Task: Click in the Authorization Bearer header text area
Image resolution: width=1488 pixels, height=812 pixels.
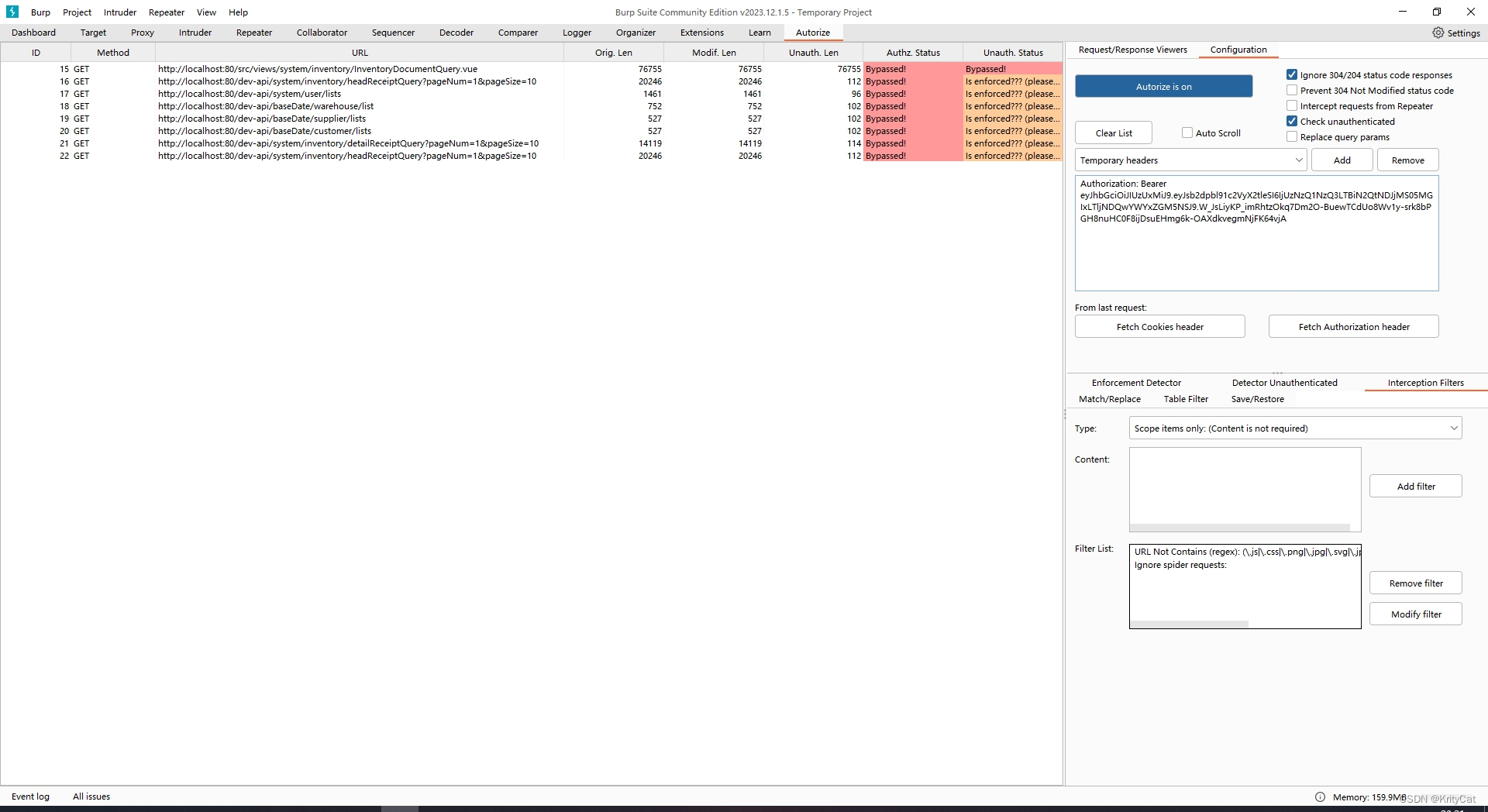Action: click(1256, 233)
